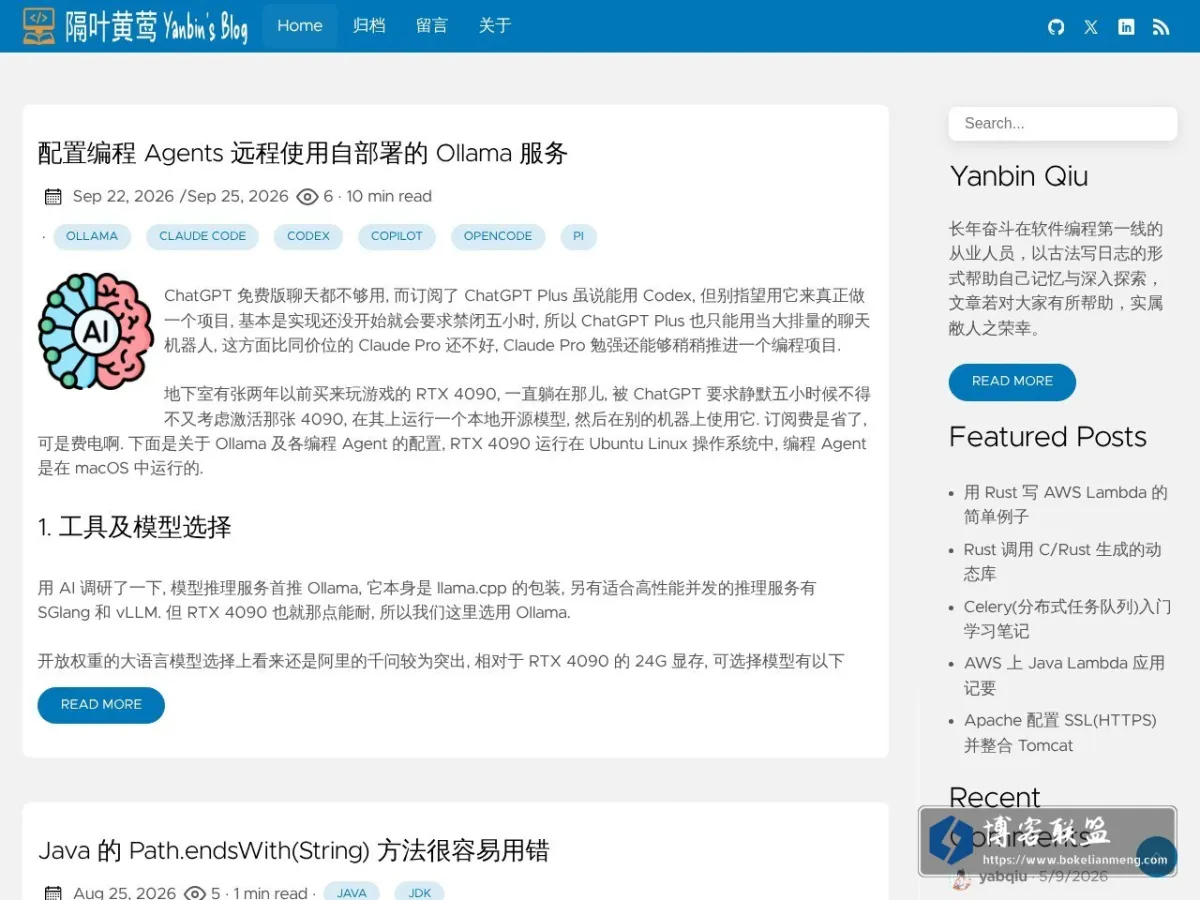Click READ MORE under Yanbin Qiu bio
1200x900 pixels.
[x=1012, y=382]
